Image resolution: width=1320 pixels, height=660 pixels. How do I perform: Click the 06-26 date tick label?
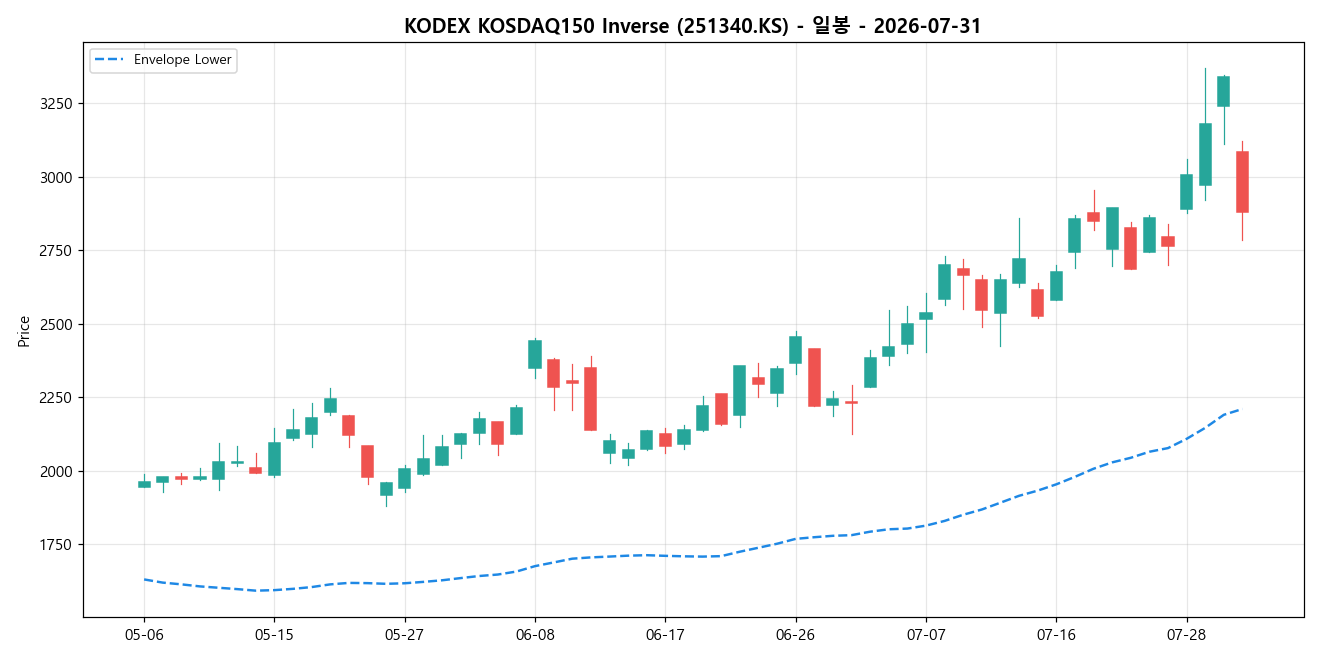click(x=795, y=635)
